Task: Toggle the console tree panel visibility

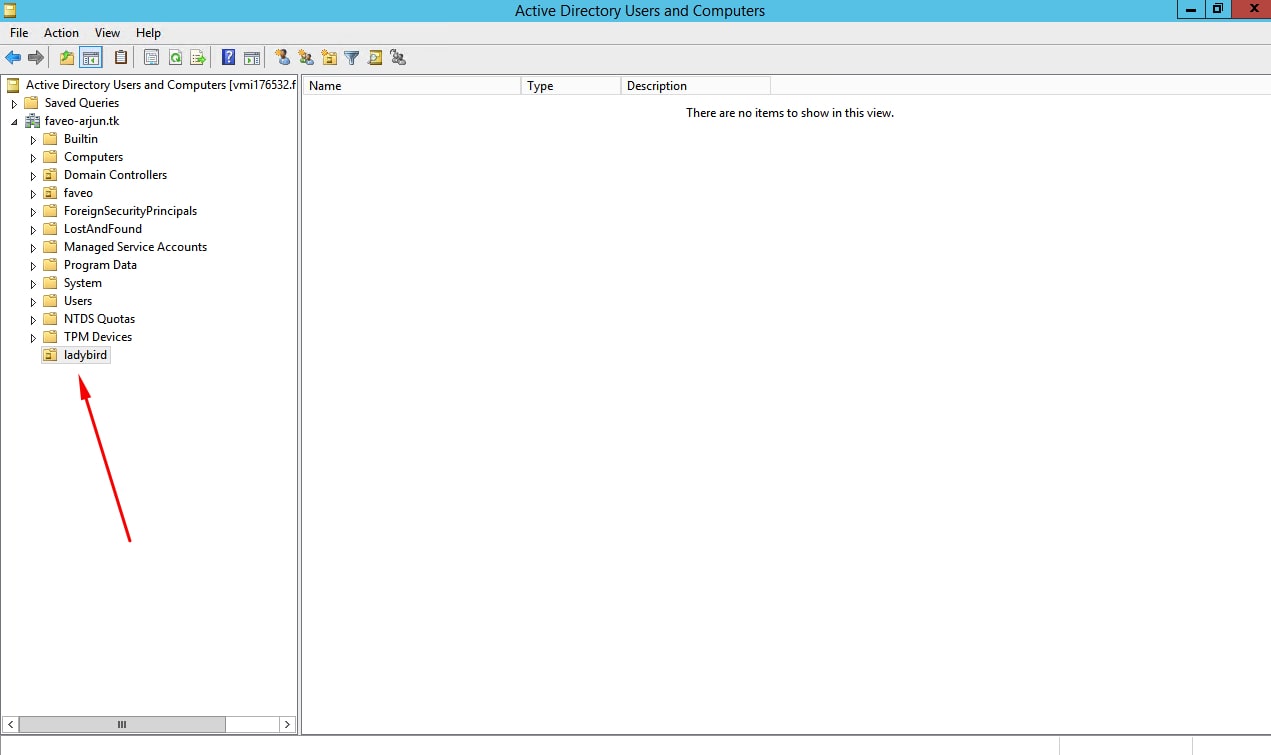Action: [x=91, y=57]
